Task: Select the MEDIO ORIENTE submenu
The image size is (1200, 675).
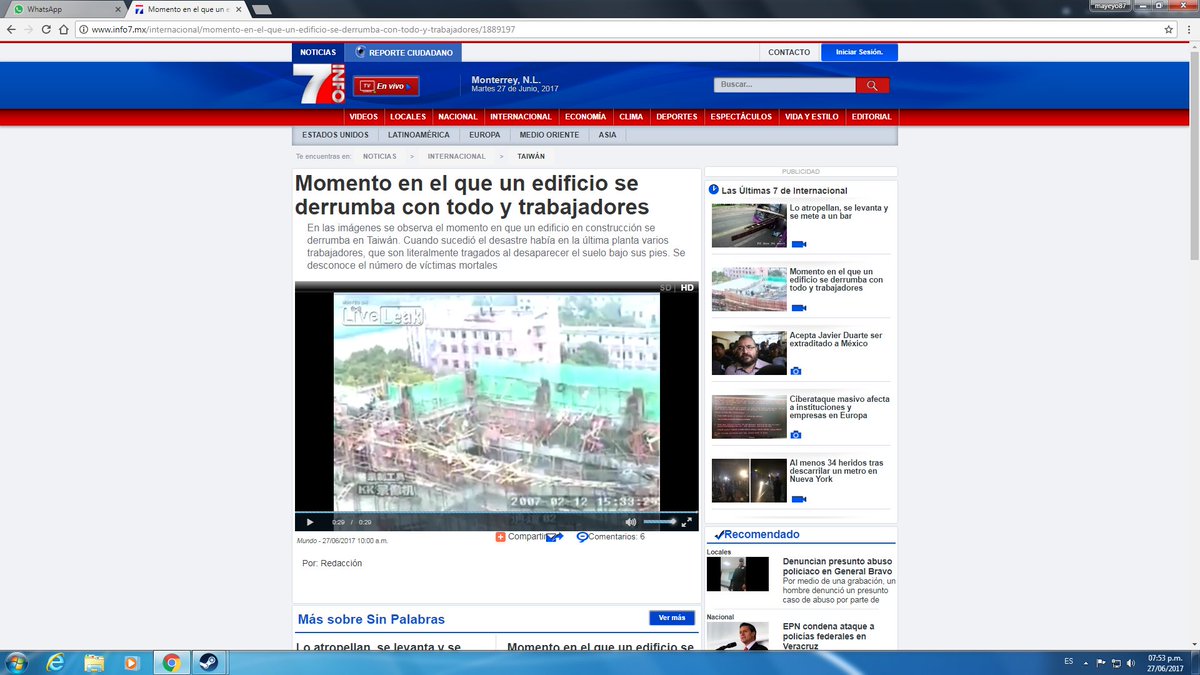Action: 548,135
